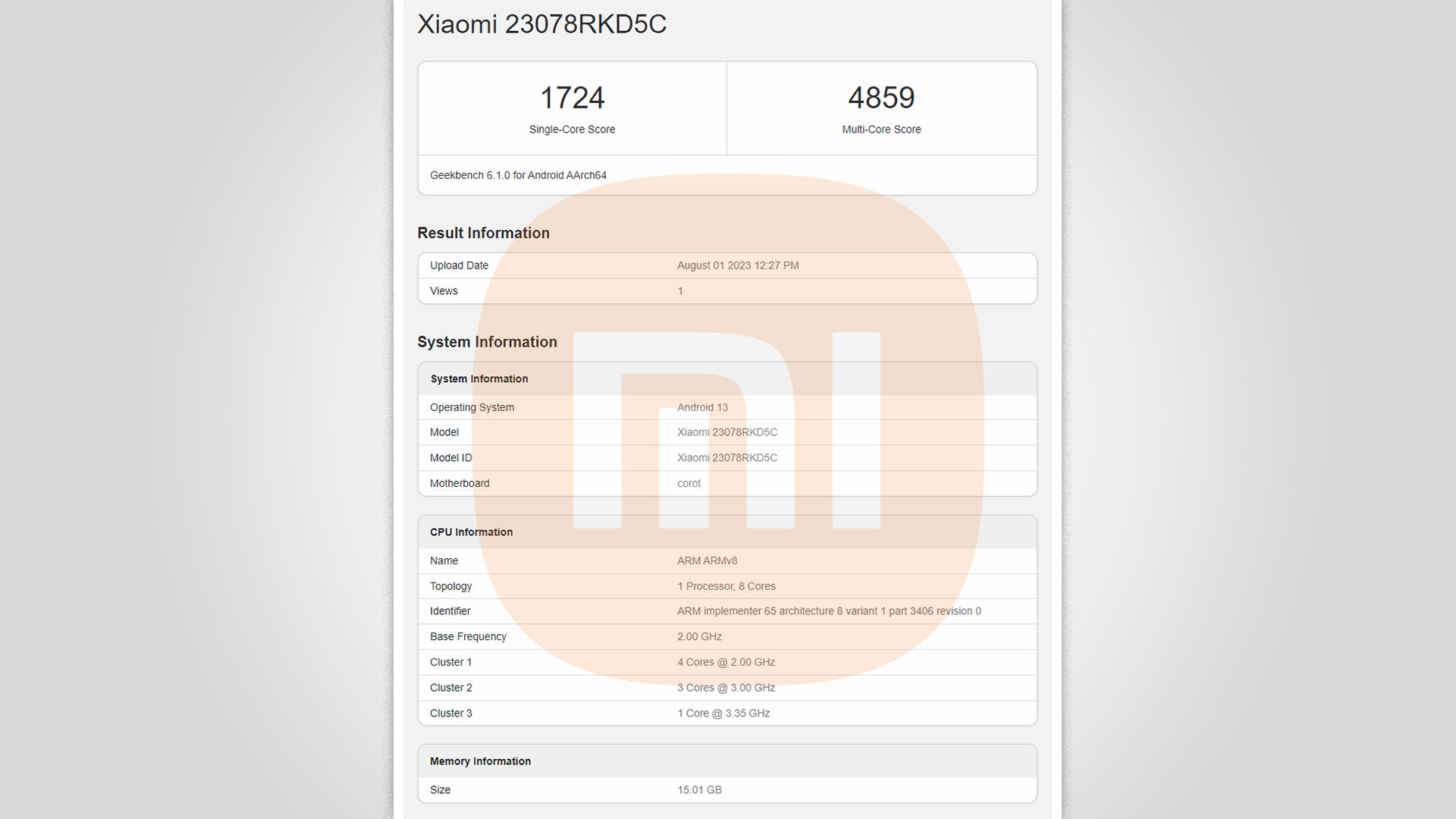Click the Views value 1
This screenshot has width=1456, height=819.
pos(680,291)
